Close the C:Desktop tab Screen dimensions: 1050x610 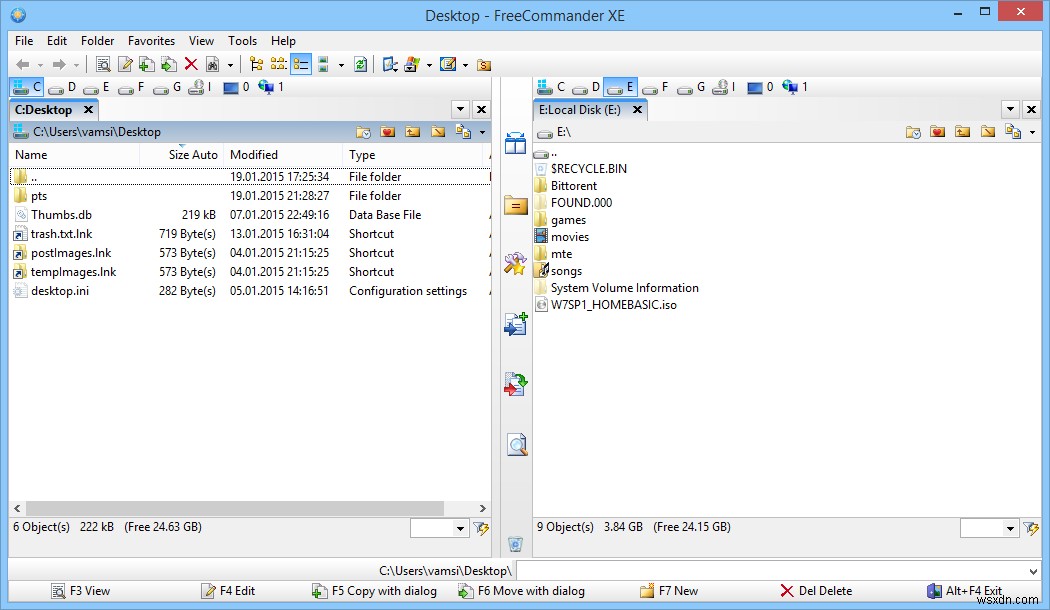tap(88, 110)
